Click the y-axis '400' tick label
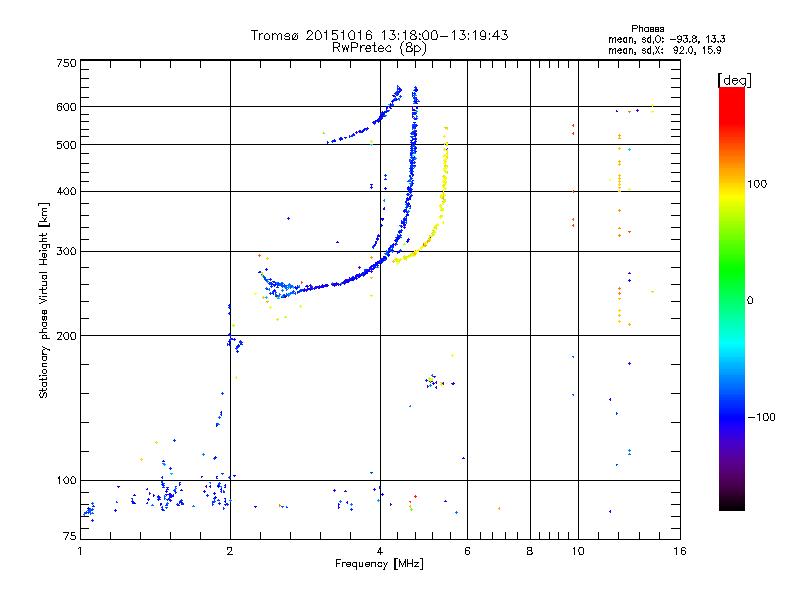 67,191
